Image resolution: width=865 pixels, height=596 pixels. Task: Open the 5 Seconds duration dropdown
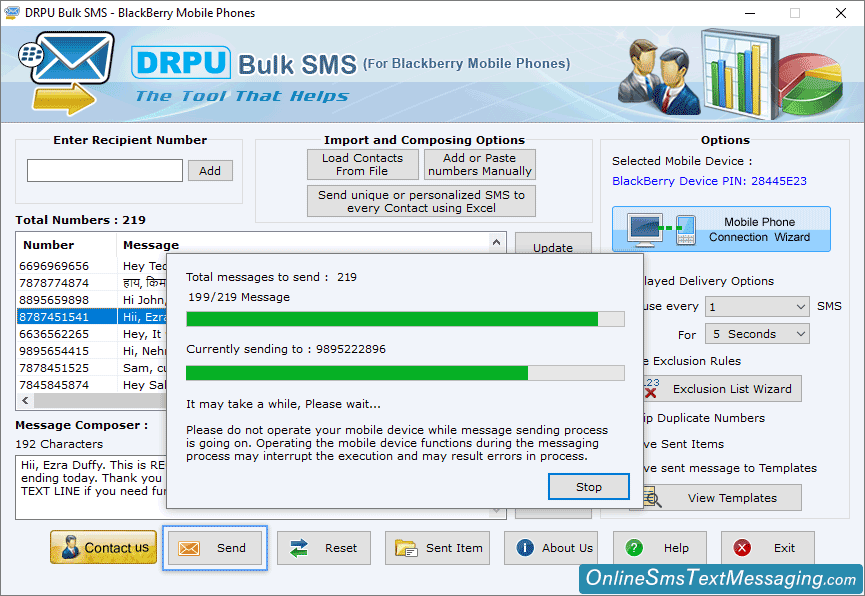click(757, 334)
